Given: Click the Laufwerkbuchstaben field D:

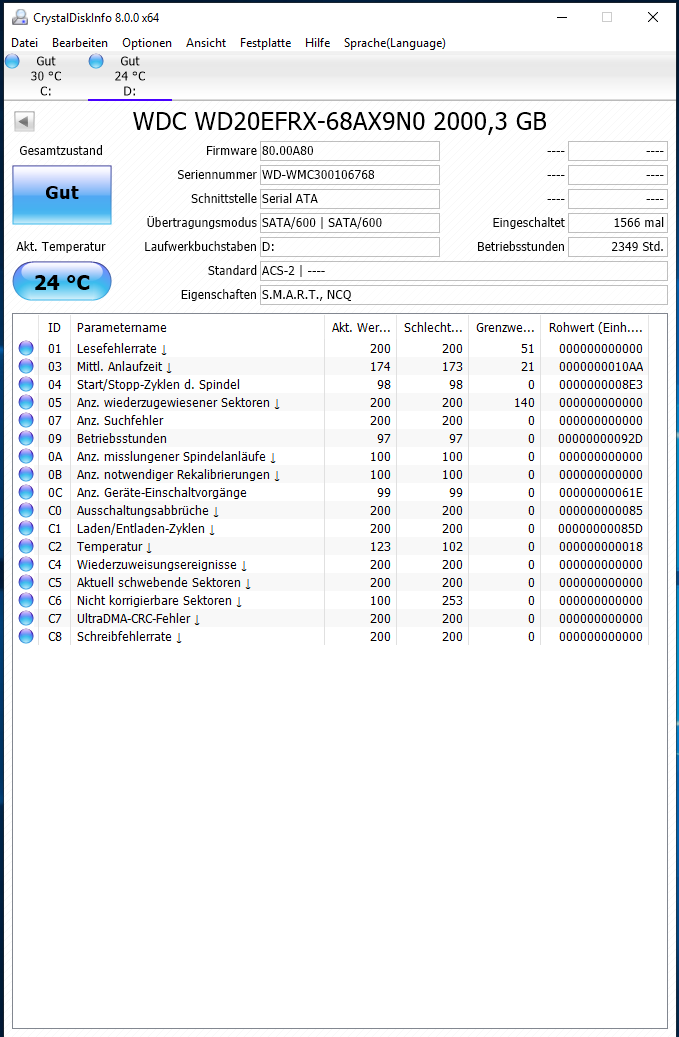Looking at the screenshot, I should (x=350, y=247).
